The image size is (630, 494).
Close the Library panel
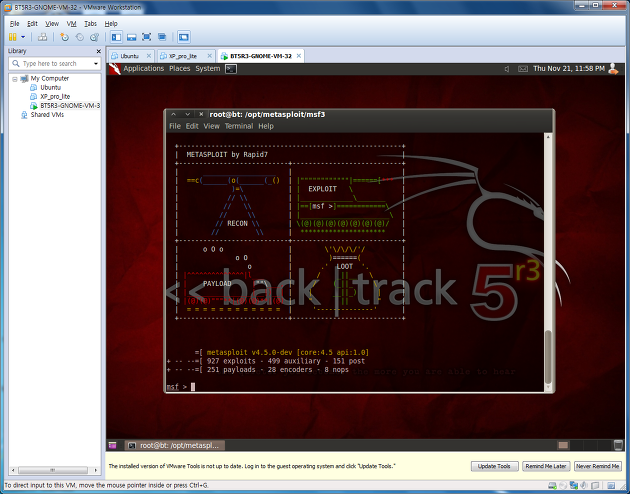(98, 51)
